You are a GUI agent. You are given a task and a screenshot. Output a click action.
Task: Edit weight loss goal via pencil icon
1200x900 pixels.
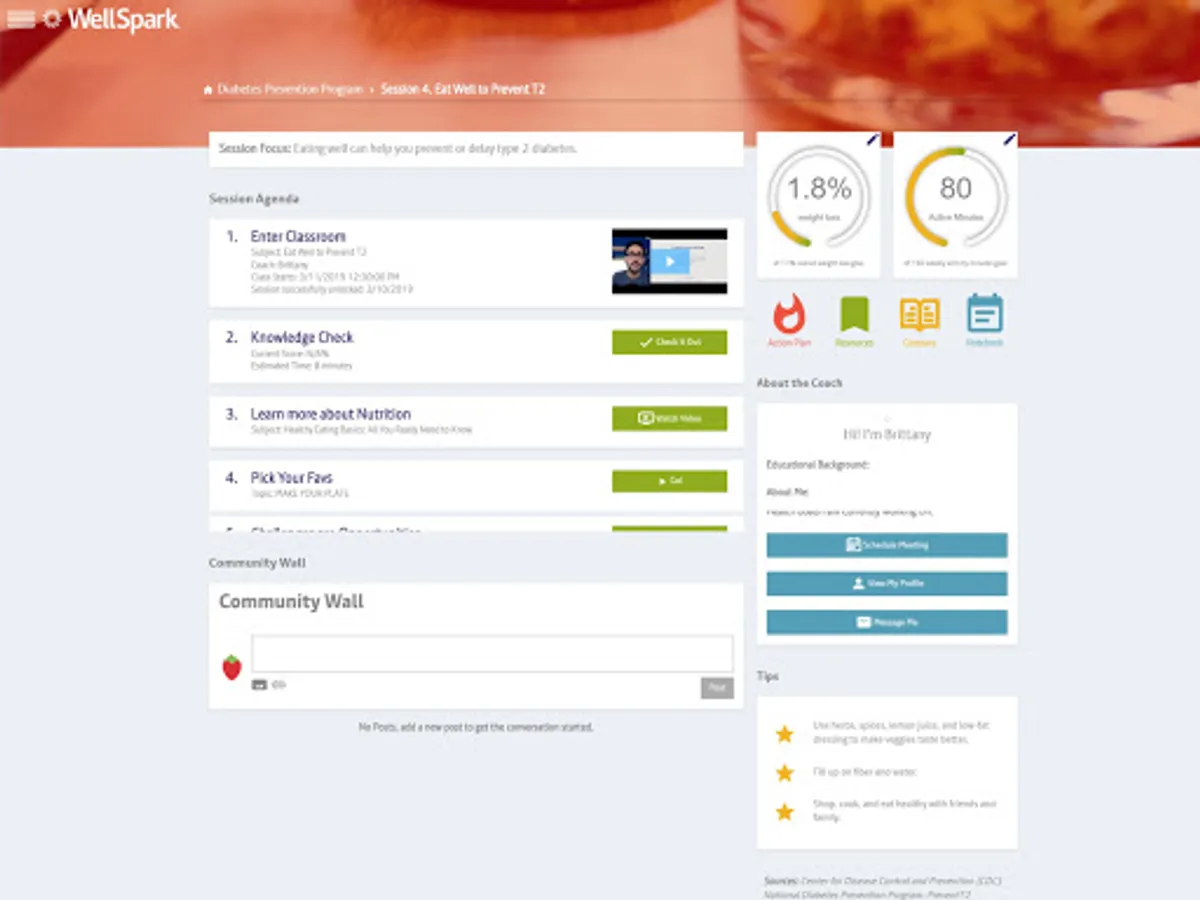(x=872, y=139)
